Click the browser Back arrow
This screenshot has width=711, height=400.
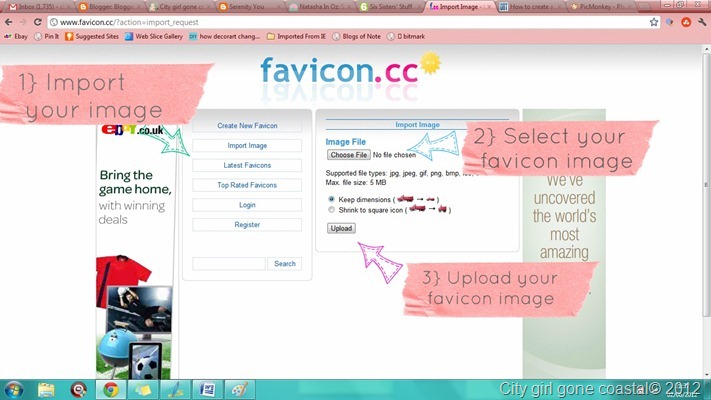tap(9, 22)
